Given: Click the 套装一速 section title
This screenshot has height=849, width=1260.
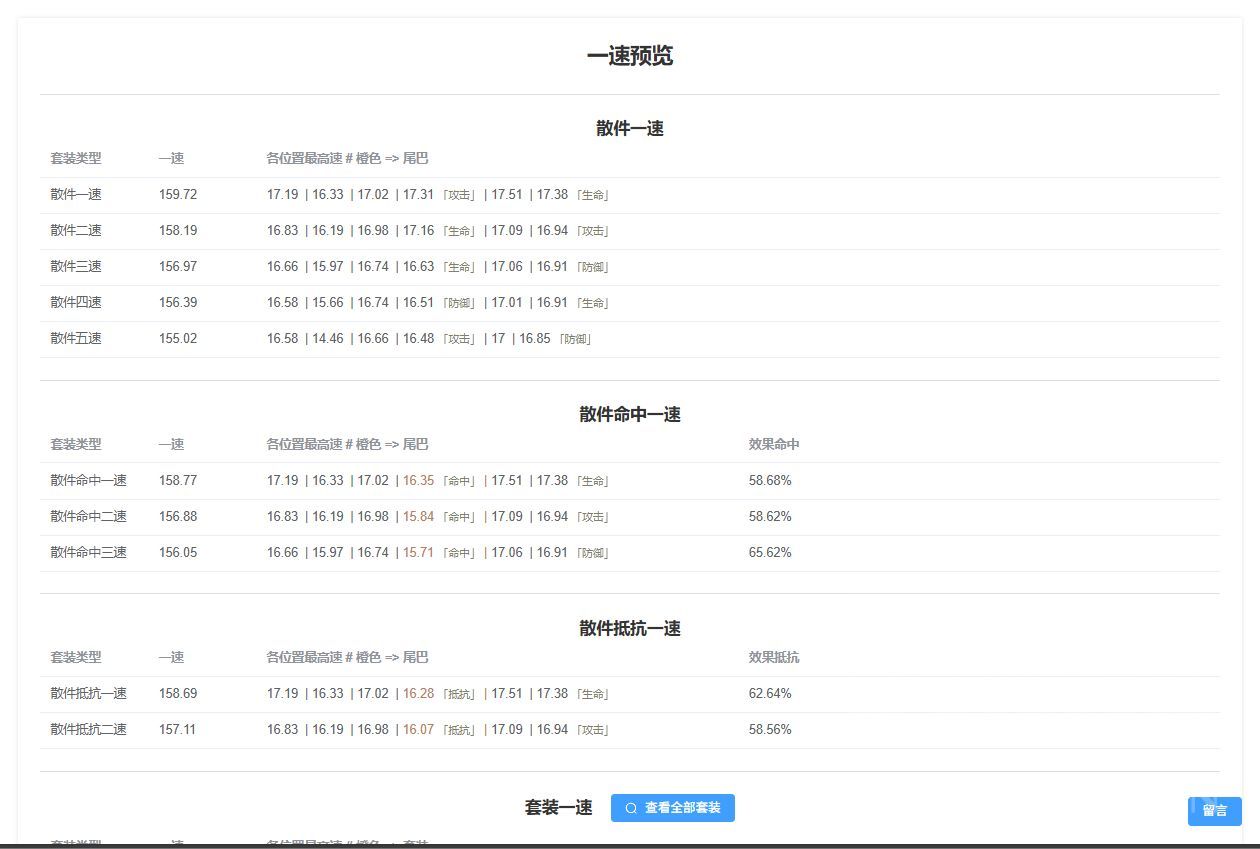Looking at the screenshot, I should tap(557, 808).
